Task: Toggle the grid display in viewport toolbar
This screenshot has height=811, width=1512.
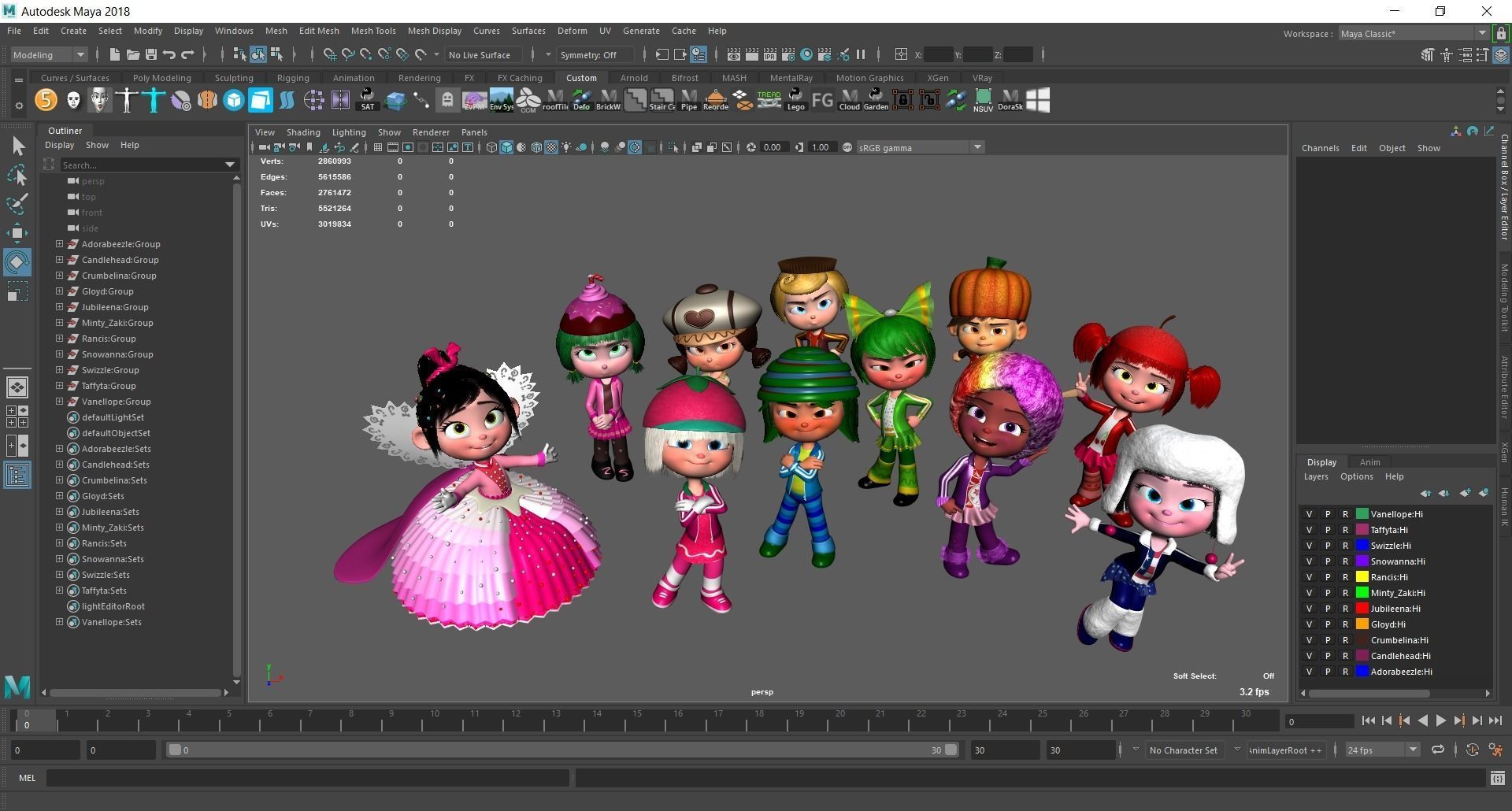Action: click(378, 147)
